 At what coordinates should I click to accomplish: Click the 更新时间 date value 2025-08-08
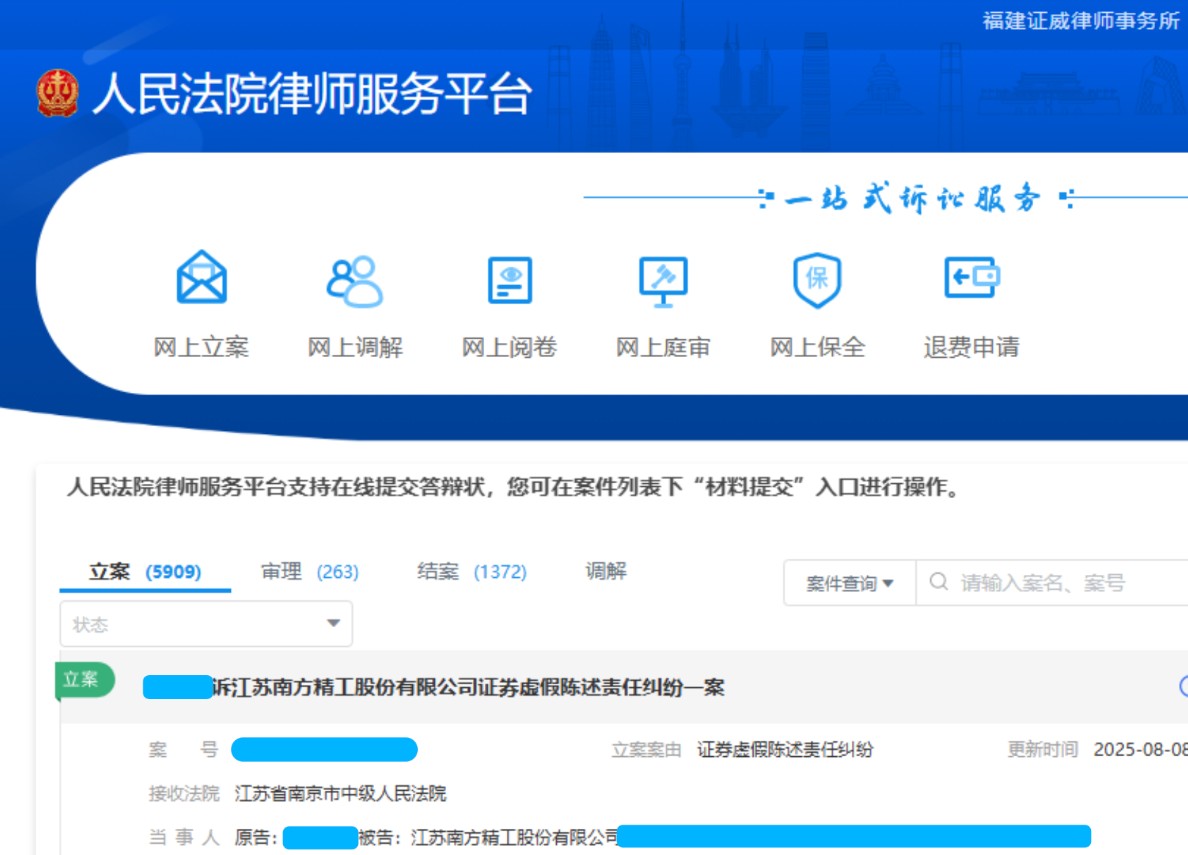pyautogui.click(x=1140, y=750)
